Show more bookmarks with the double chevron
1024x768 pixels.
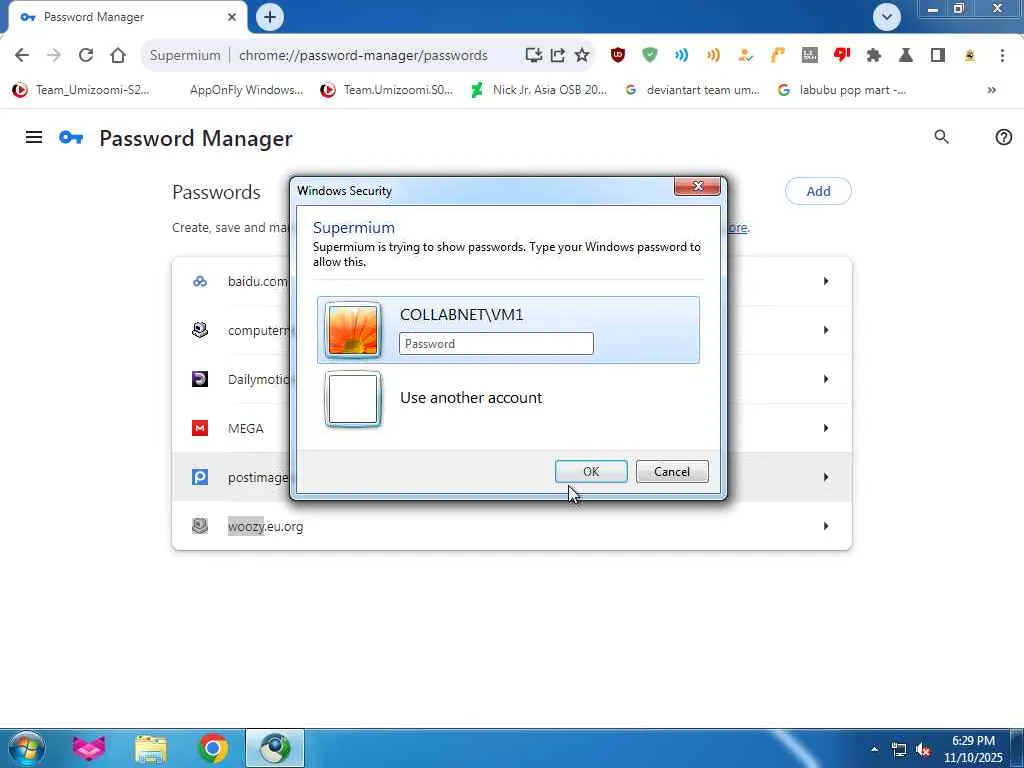pyautogui.click(x=991, y=90)
